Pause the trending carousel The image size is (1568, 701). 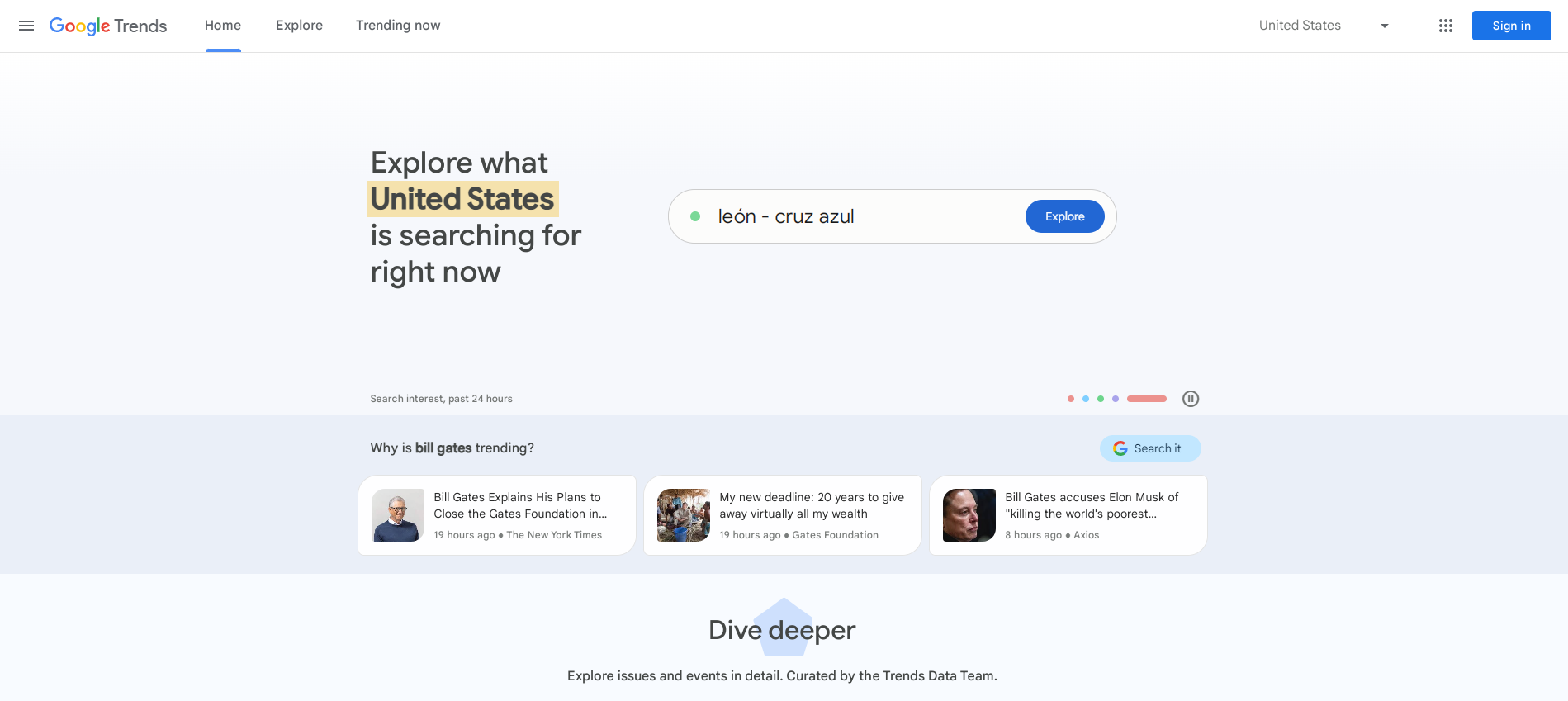coord(1190,399)
